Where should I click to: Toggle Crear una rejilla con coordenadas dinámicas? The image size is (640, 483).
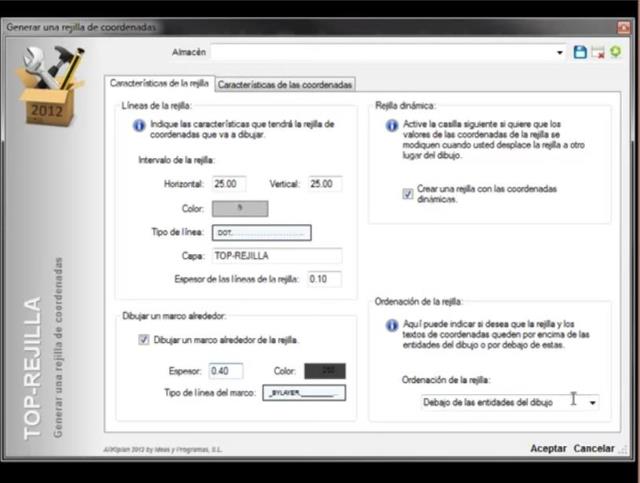pos(407,194)
